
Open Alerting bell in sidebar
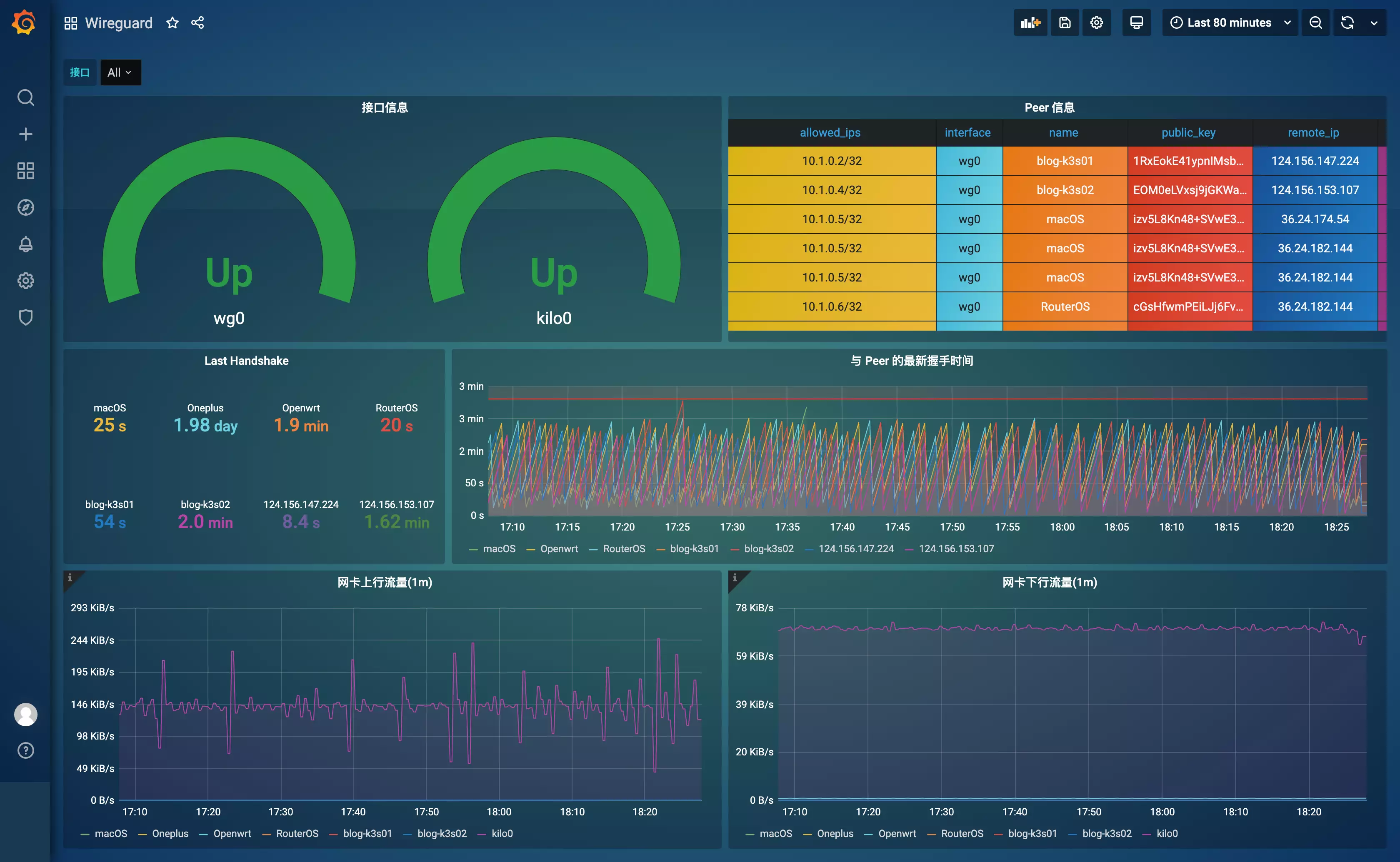point(26,244)
